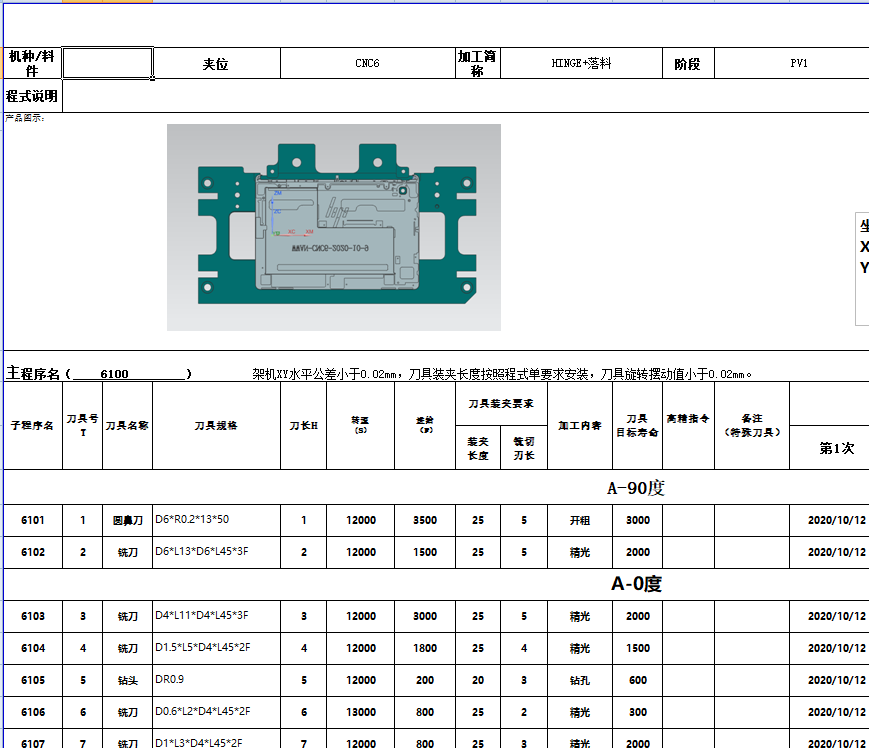The image size is (869, 748).
Task: Click the 开粗 machining content cell
Action: 579,520
